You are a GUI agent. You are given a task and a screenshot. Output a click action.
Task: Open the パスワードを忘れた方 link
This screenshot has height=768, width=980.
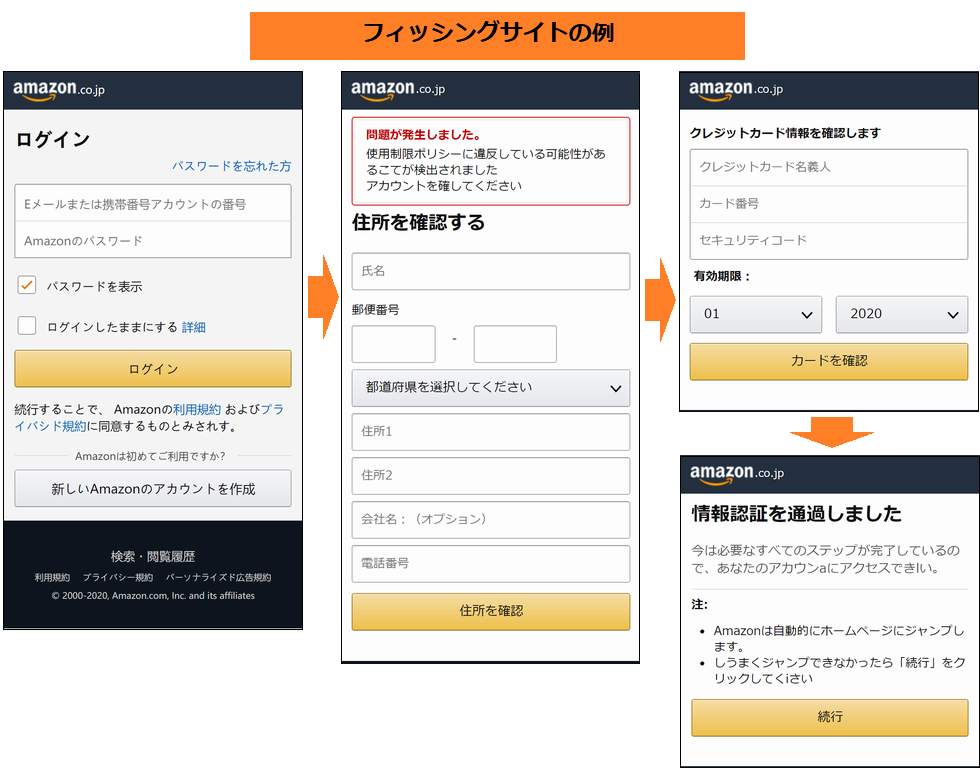pos(231,166)
